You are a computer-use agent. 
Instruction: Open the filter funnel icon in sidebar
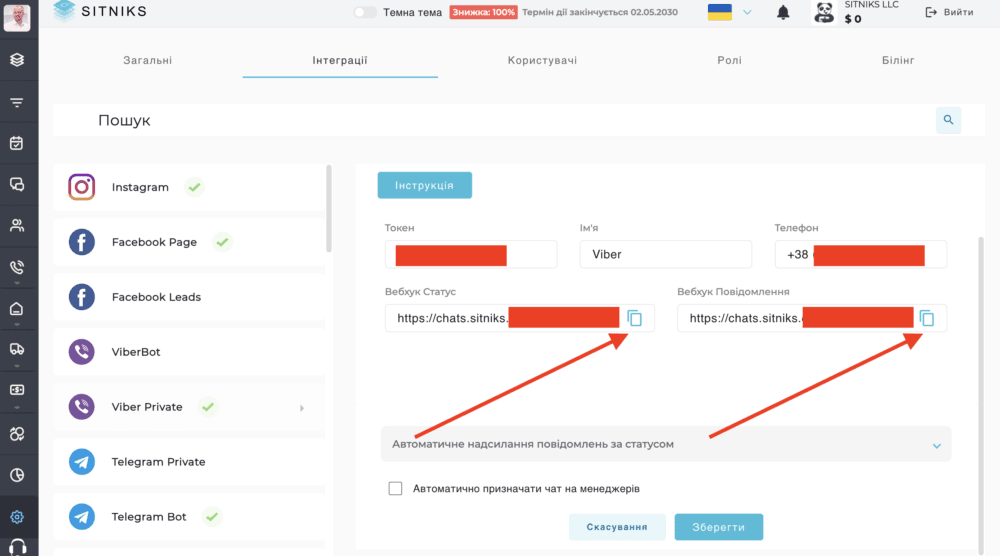tap(17, 102)
